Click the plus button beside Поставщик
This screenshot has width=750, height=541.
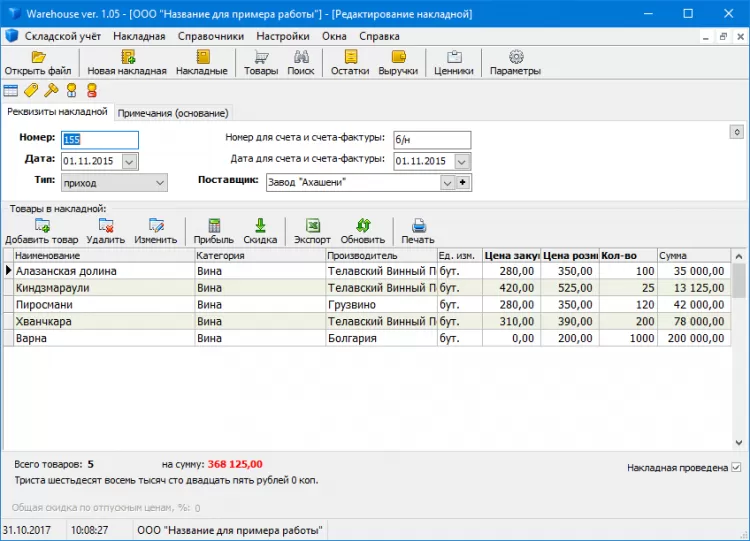point(463,183)
